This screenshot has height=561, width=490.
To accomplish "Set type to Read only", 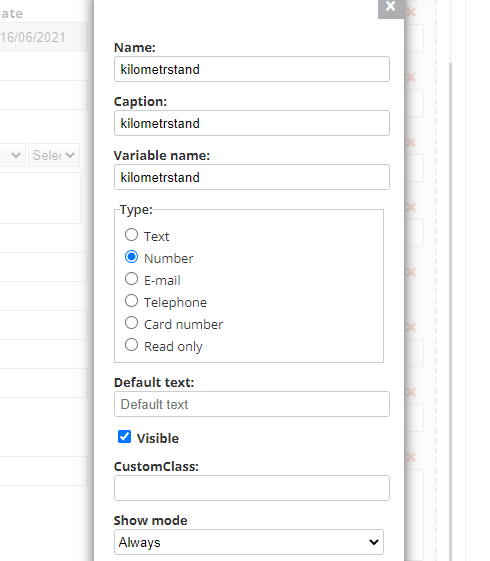I will pyautogui.click(x=131, y=345).
